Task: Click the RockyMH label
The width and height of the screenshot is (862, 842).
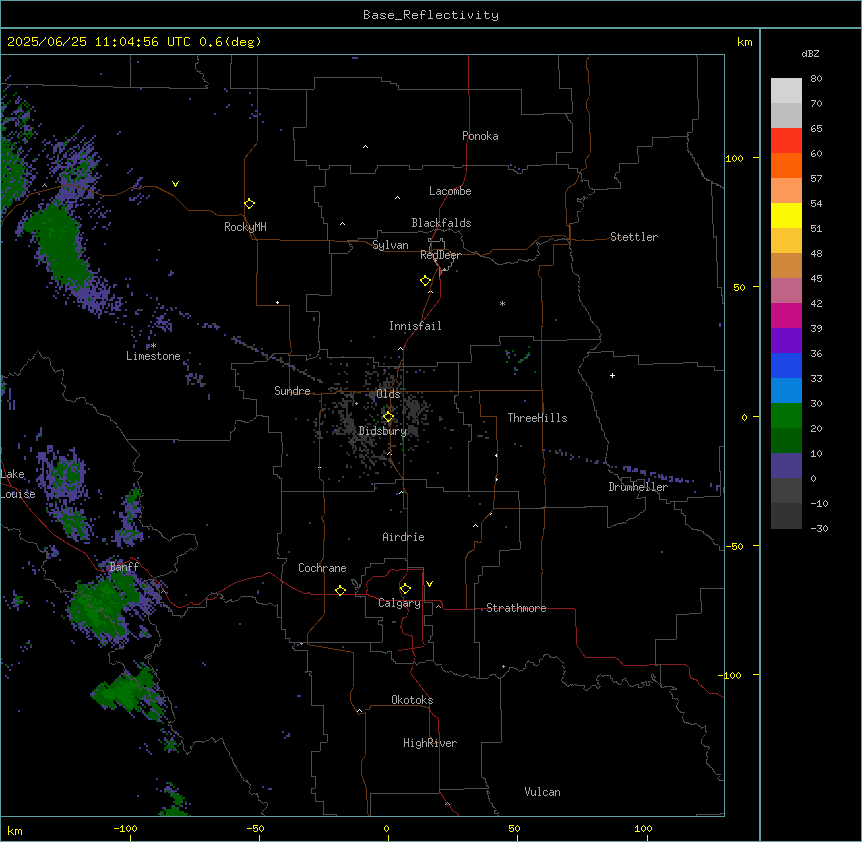Action: pos(245,227)
